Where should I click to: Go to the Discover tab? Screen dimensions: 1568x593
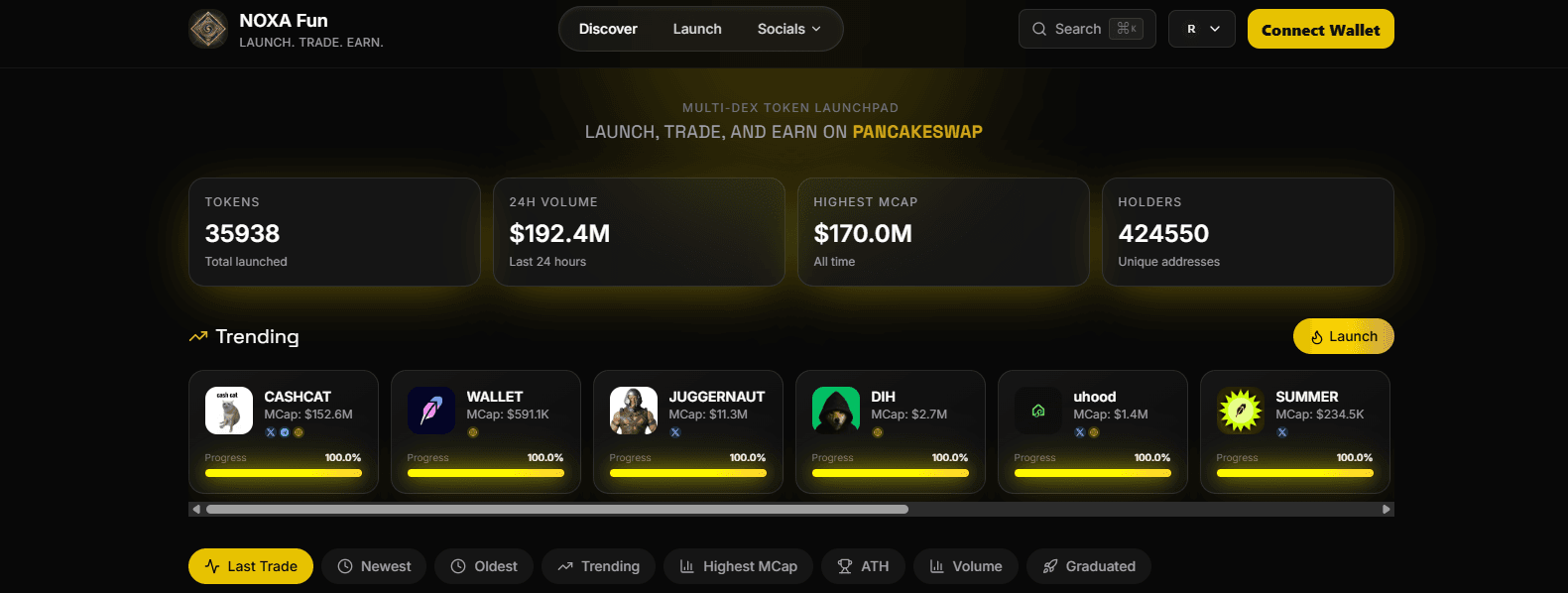(x=608, y=29)
